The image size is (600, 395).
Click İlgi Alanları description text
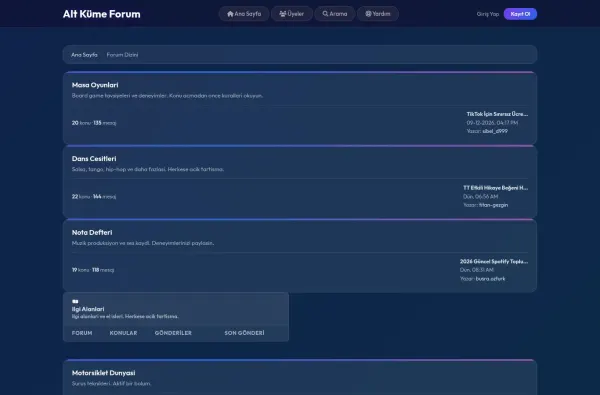tap(125, 316)
